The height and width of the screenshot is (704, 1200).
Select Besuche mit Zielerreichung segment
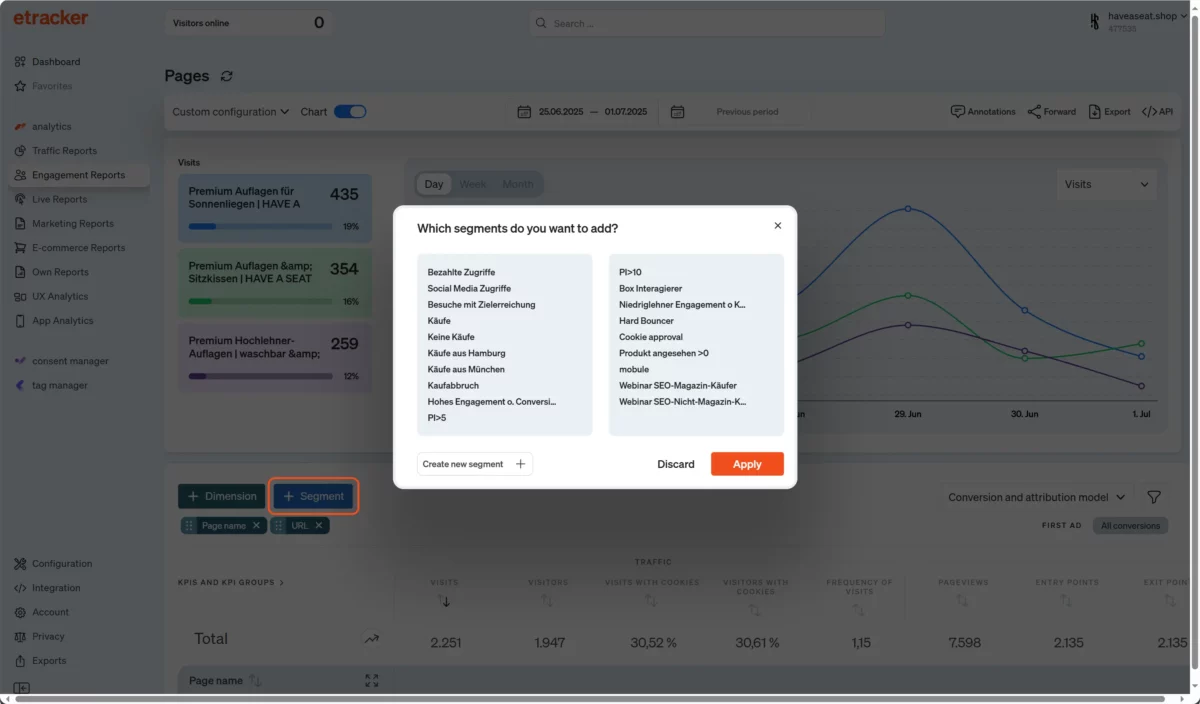(481, 304)
